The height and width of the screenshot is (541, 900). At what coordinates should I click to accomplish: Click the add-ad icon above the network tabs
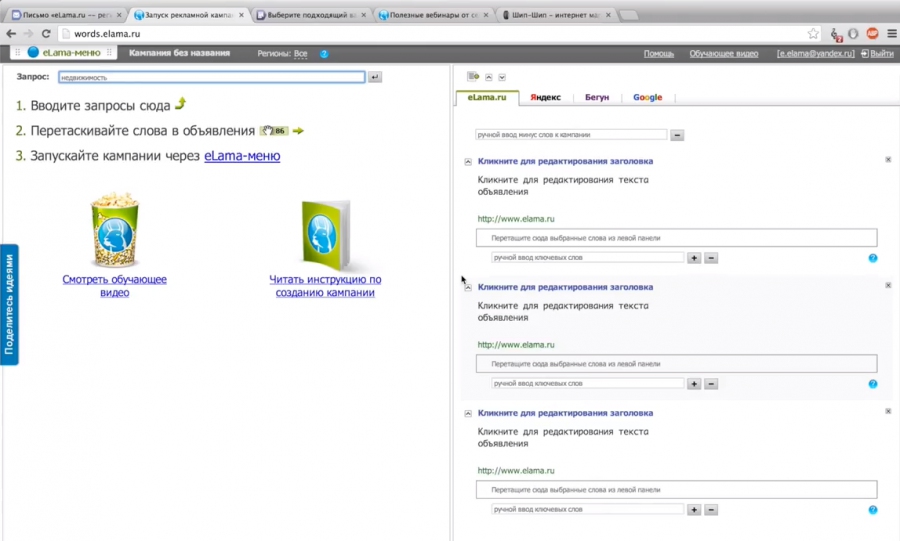tap(473, 77)
